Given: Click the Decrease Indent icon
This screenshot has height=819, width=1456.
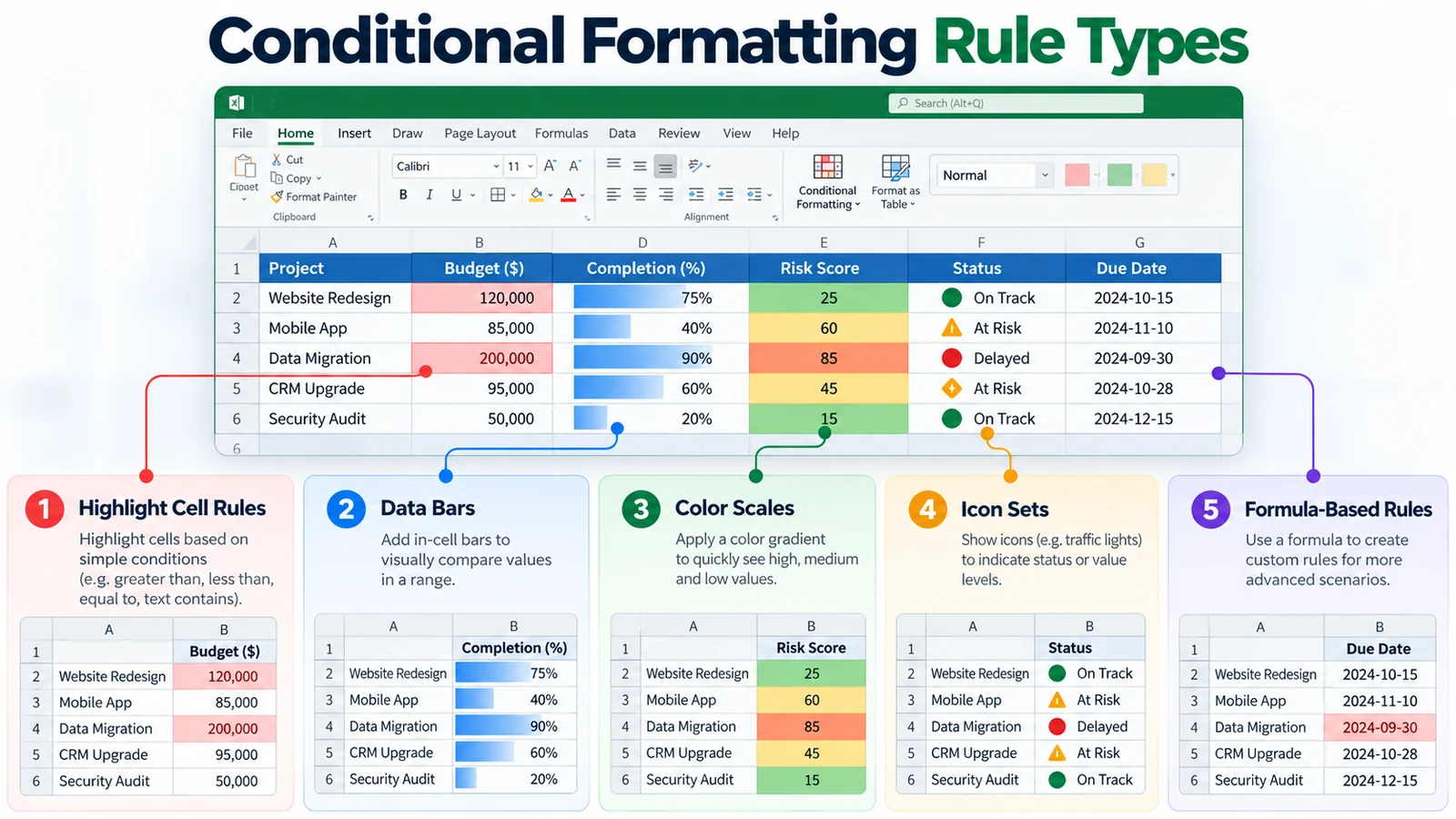Looking at the screenshot, I should pos(696,195).
